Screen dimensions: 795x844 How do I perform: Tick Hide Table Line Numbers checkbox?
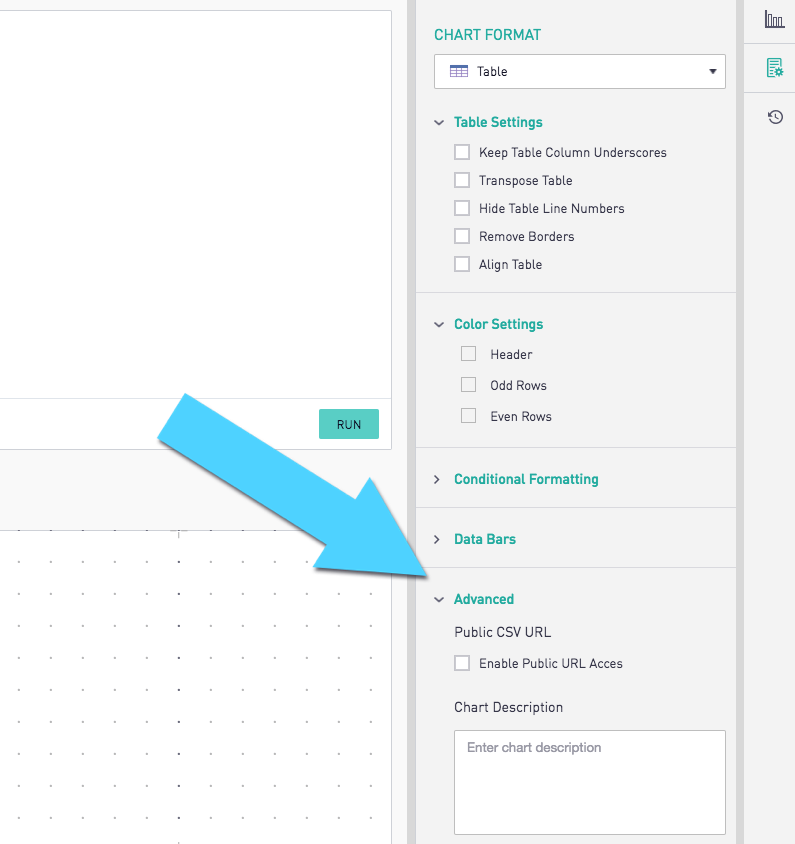[x=462, y=208]
